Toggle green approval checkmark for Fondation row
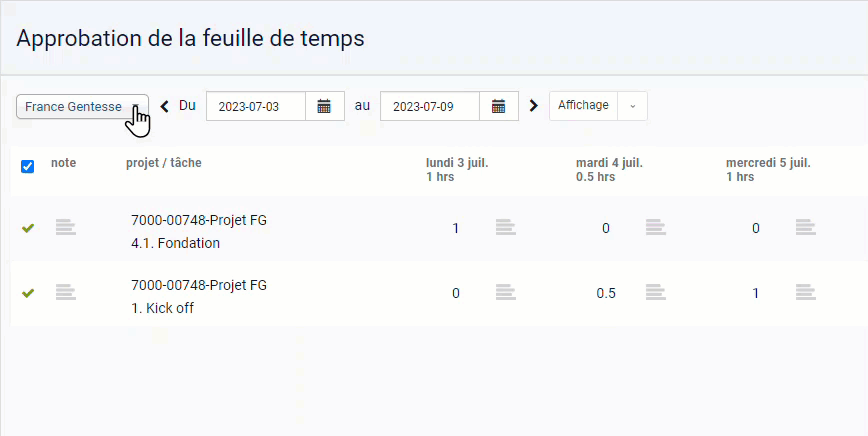This screenshot has width=868, height=436. tap(28, 228)
